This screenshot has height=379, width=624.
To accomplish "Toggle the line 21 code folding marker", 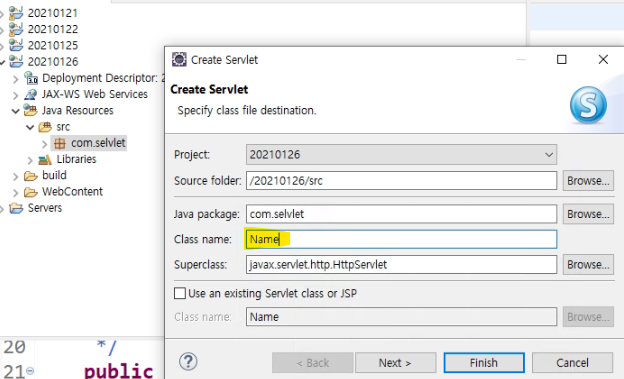I will [x=30, y=371].
